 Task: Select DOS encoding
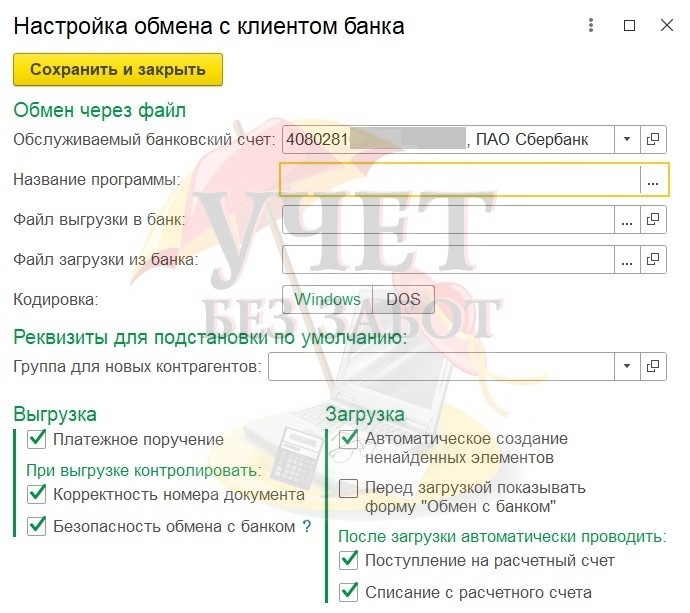click(403, 300)
